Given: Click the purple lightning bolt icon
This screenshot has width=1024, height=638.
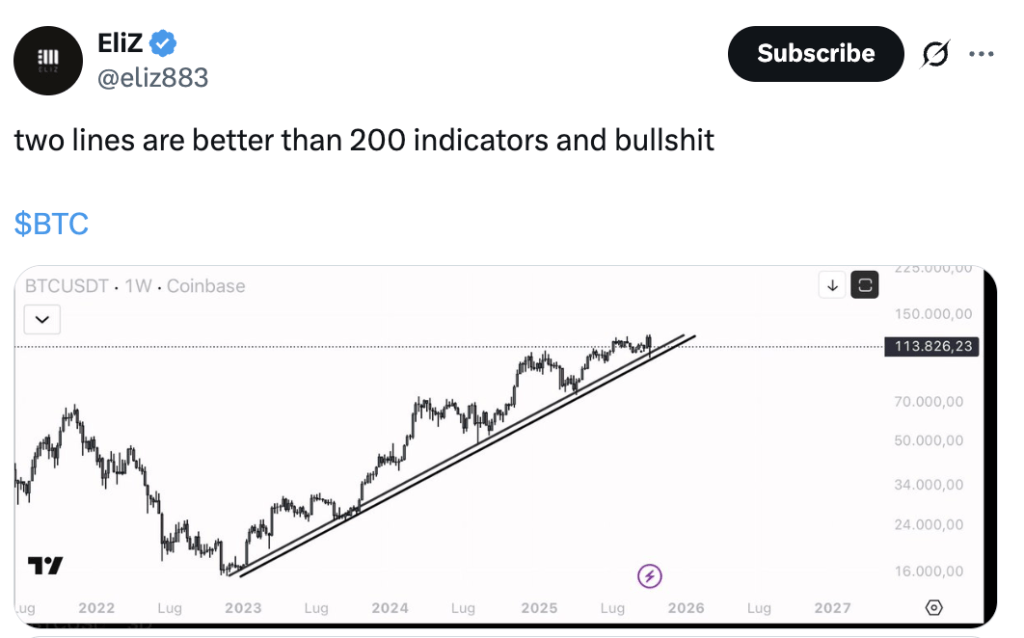Looking at the screenshot, I should coord(650,575).
